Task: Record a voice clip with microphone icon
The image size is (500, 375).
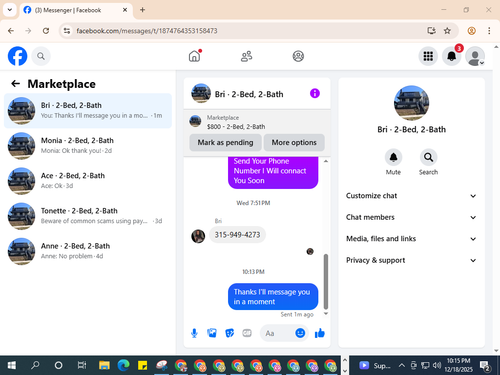Action: [x=194, y=333]
